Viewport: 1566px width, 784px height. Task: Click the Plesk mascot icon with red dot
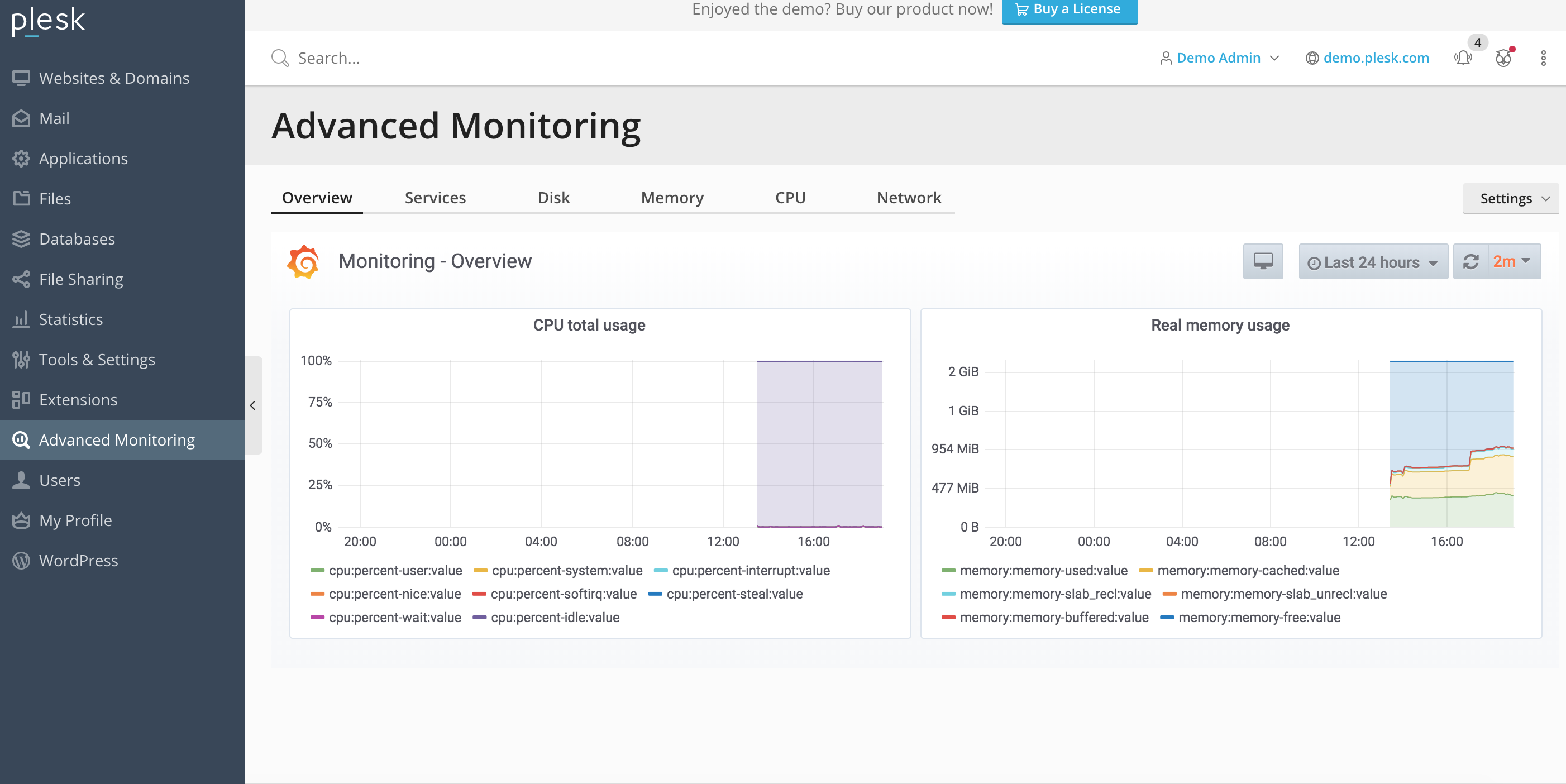pos(1503,58)
